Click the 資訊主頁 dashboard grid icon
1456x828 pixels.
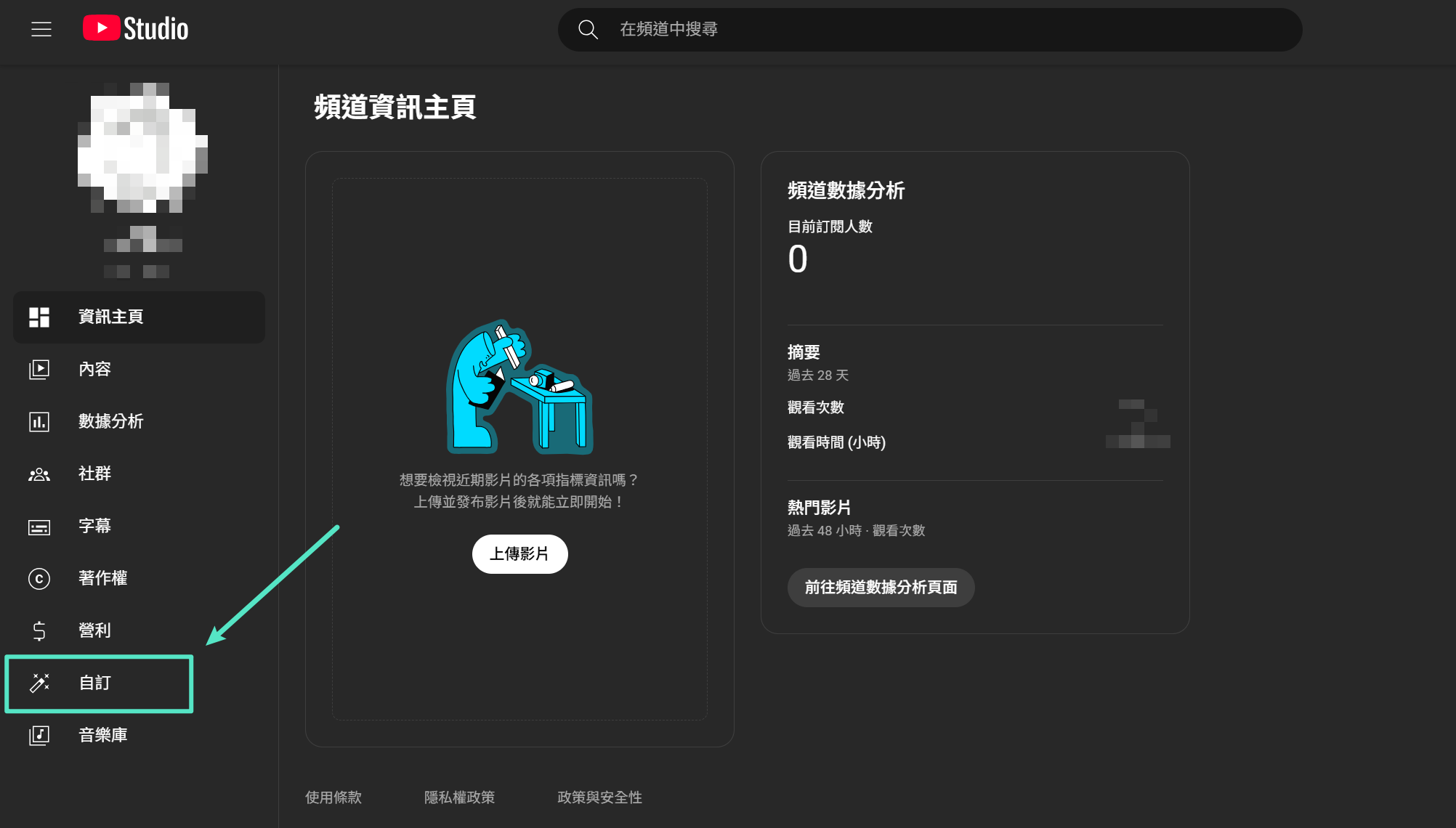click(39, 317)
